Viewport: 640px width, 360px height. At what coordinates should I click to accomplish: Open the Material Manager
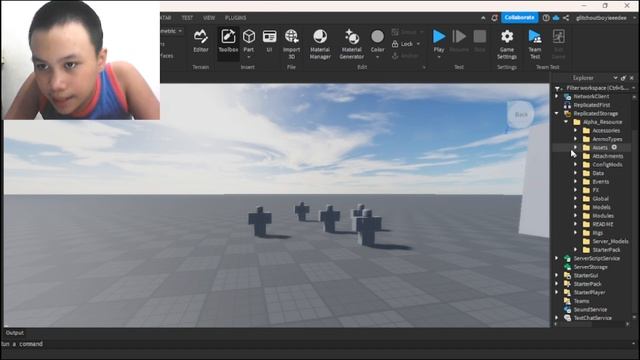pos(320,43)
